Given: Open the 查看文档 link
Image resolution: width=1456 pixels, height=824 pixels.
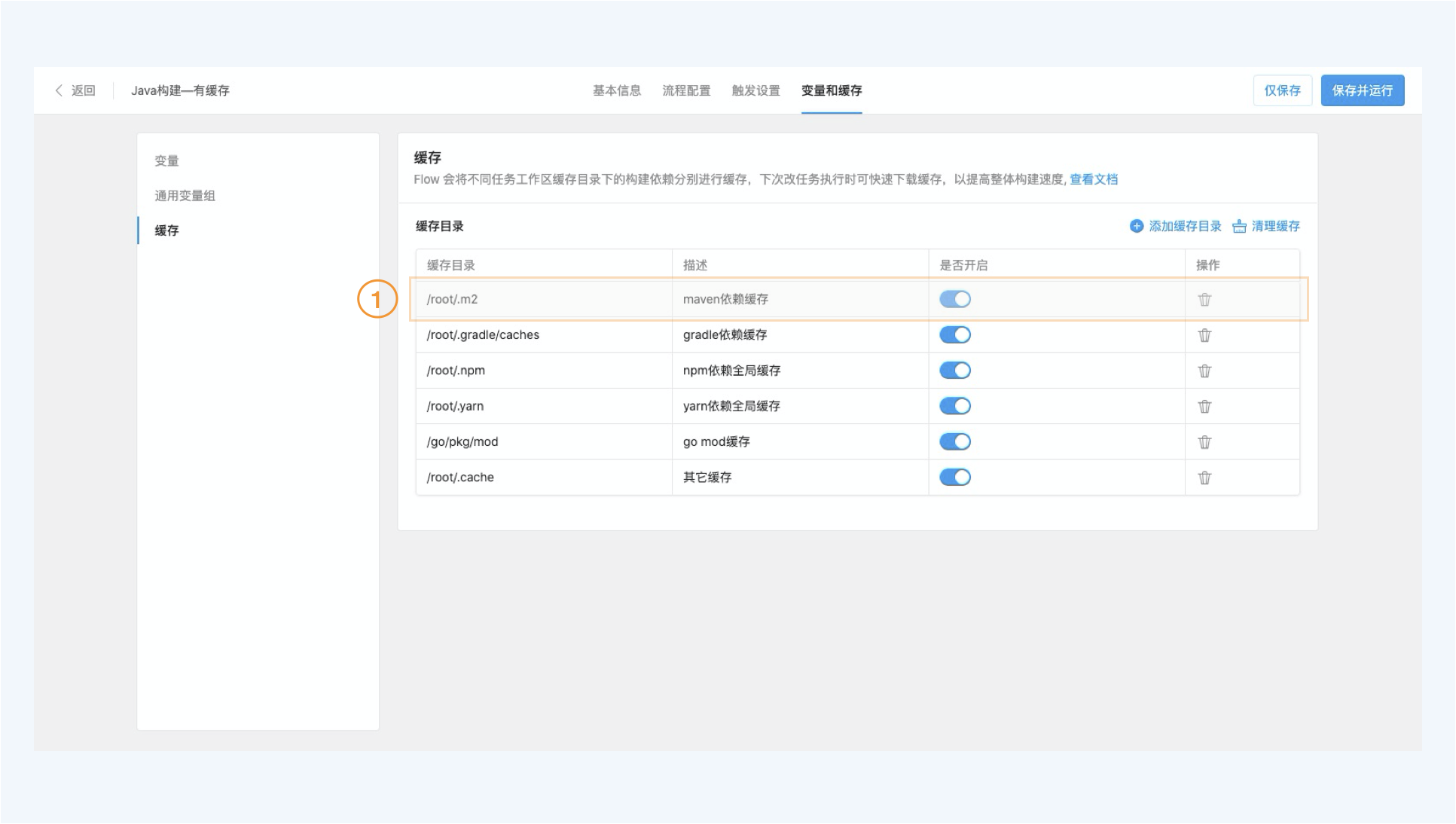Looking at the screenshot, I should tap(1094, 179).
